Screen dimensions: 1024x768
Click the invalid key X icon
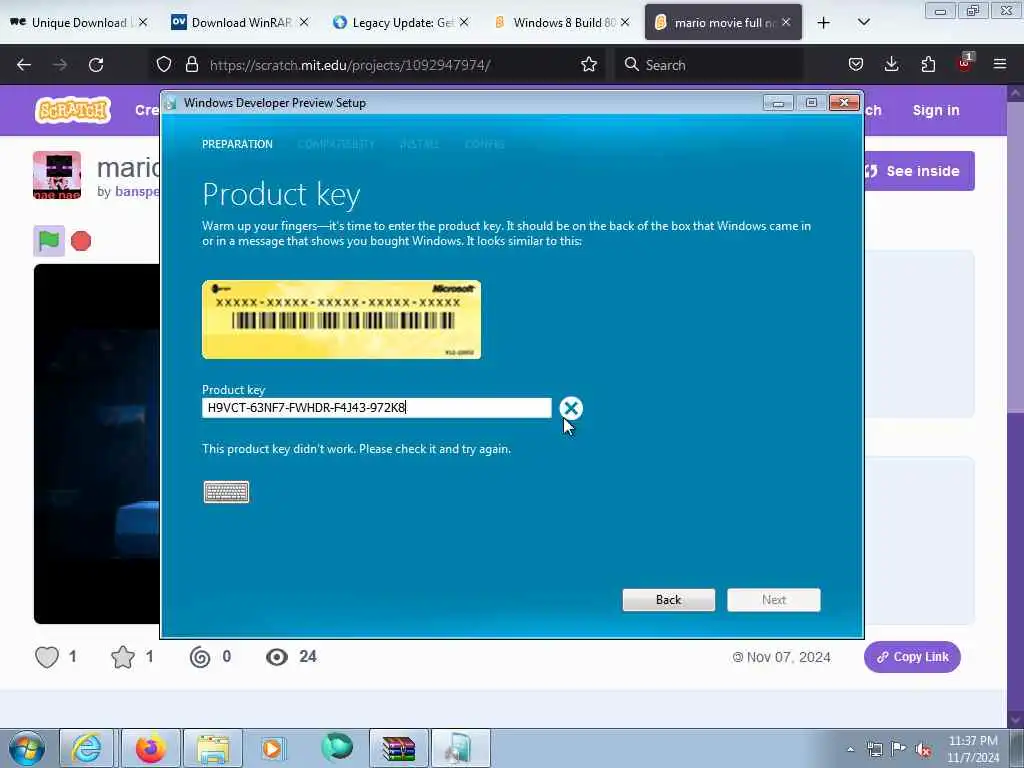[571, 408]
